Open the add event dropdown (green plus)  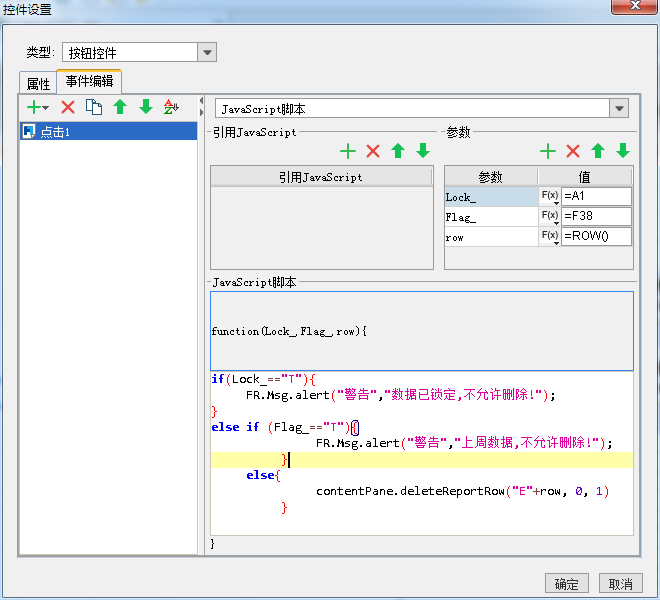[37, 107]
